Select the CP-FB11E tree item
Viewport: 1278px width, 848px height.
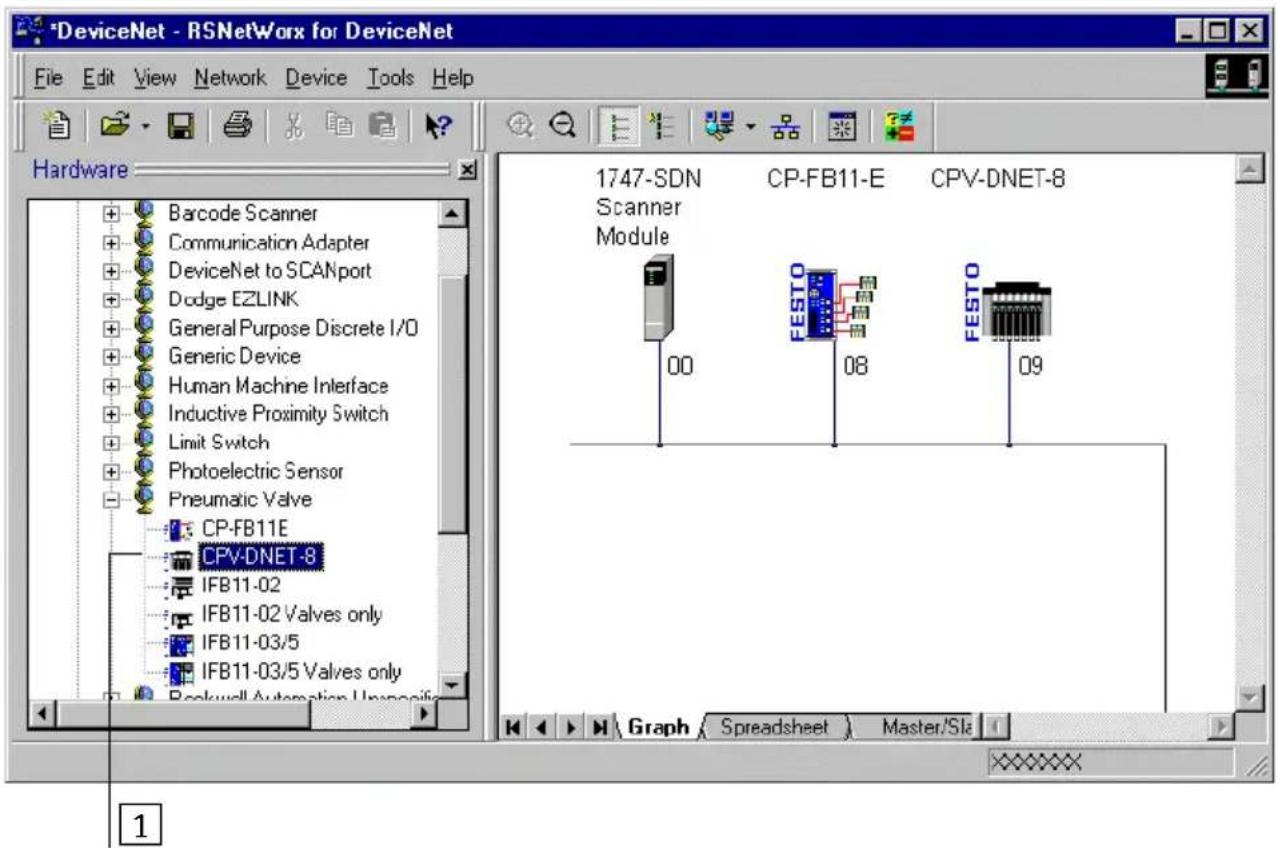[247, 527]
